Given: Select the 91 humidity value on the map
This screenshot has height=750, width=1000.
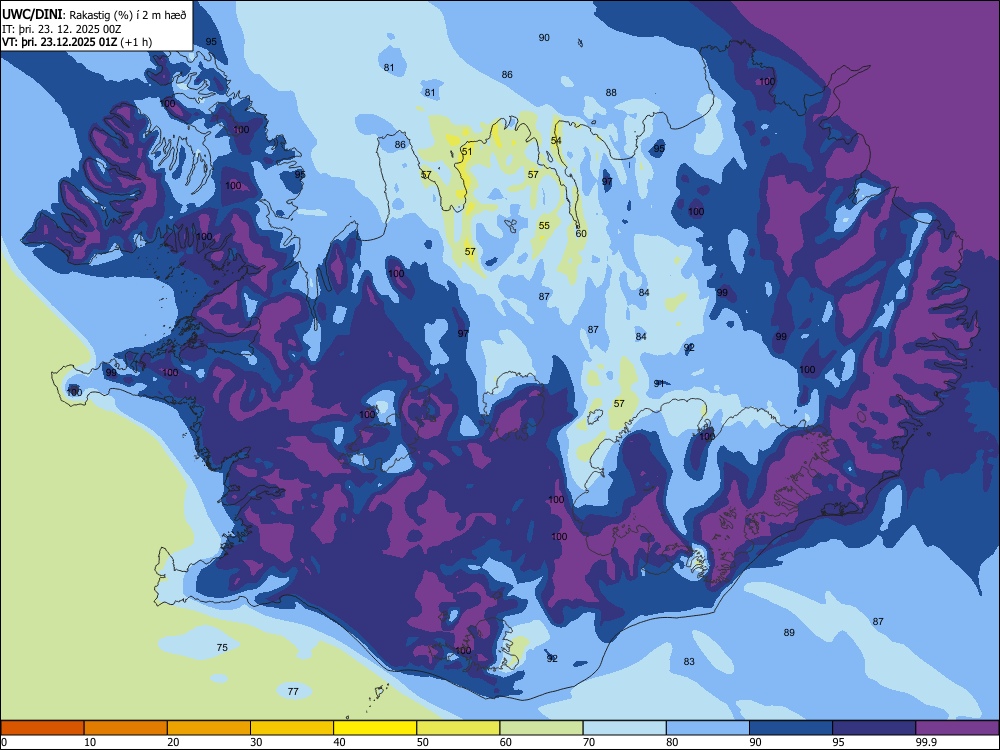Looking at the screenshot, I should pyautogui.click(x=659, y=383).
